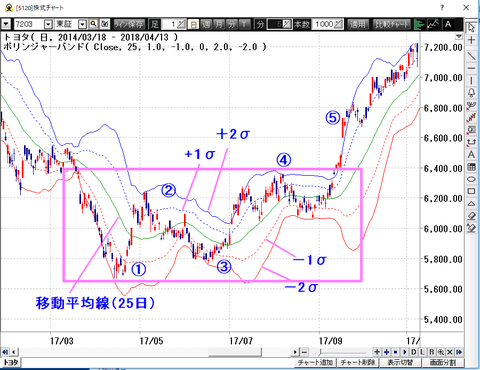
Task: Select the fan lines drawing tool
Action: [471, 105]
